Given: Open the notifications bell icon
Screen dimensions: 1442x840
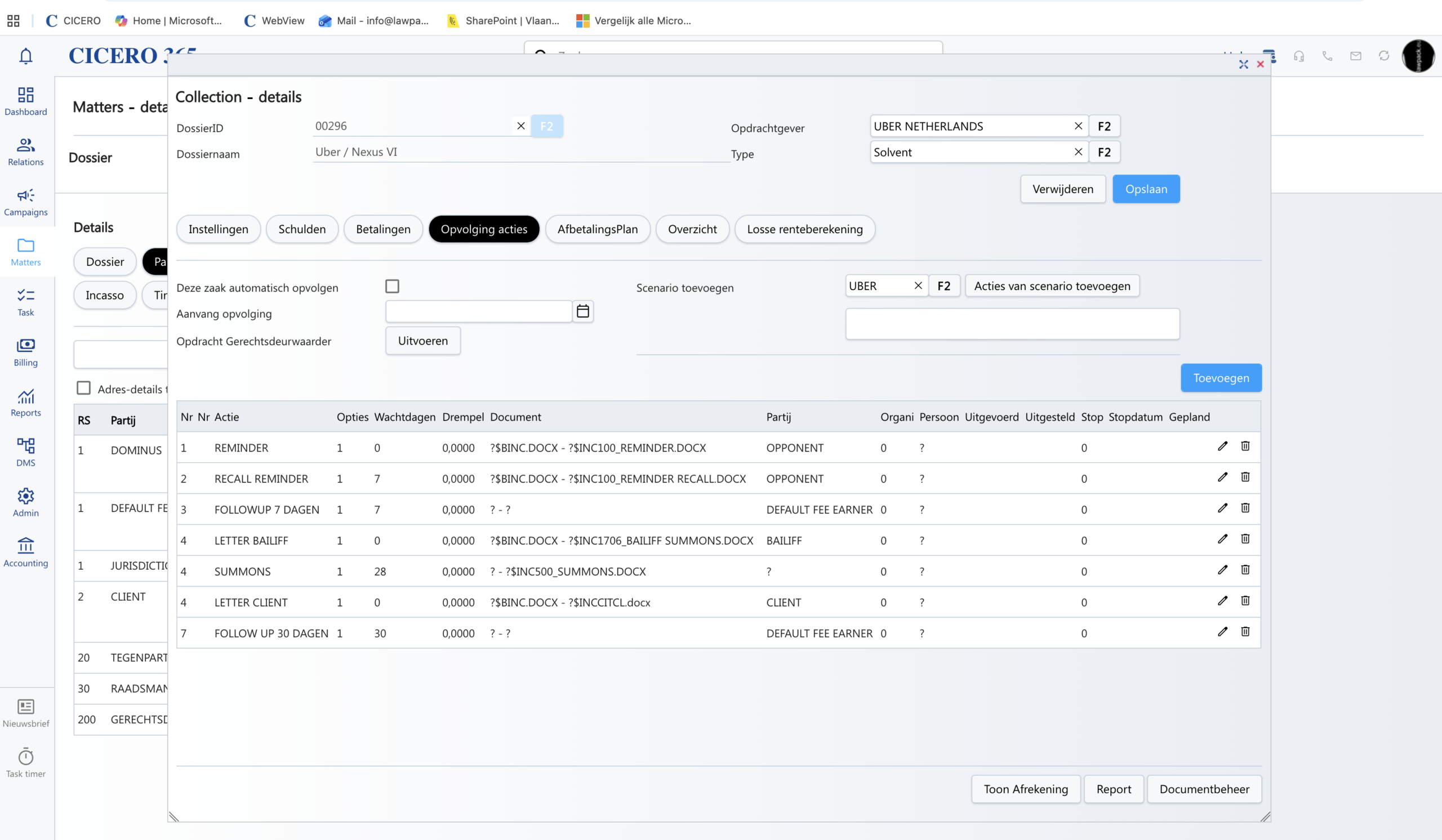Looking at the screenshot, I should [x=26, y=56].
